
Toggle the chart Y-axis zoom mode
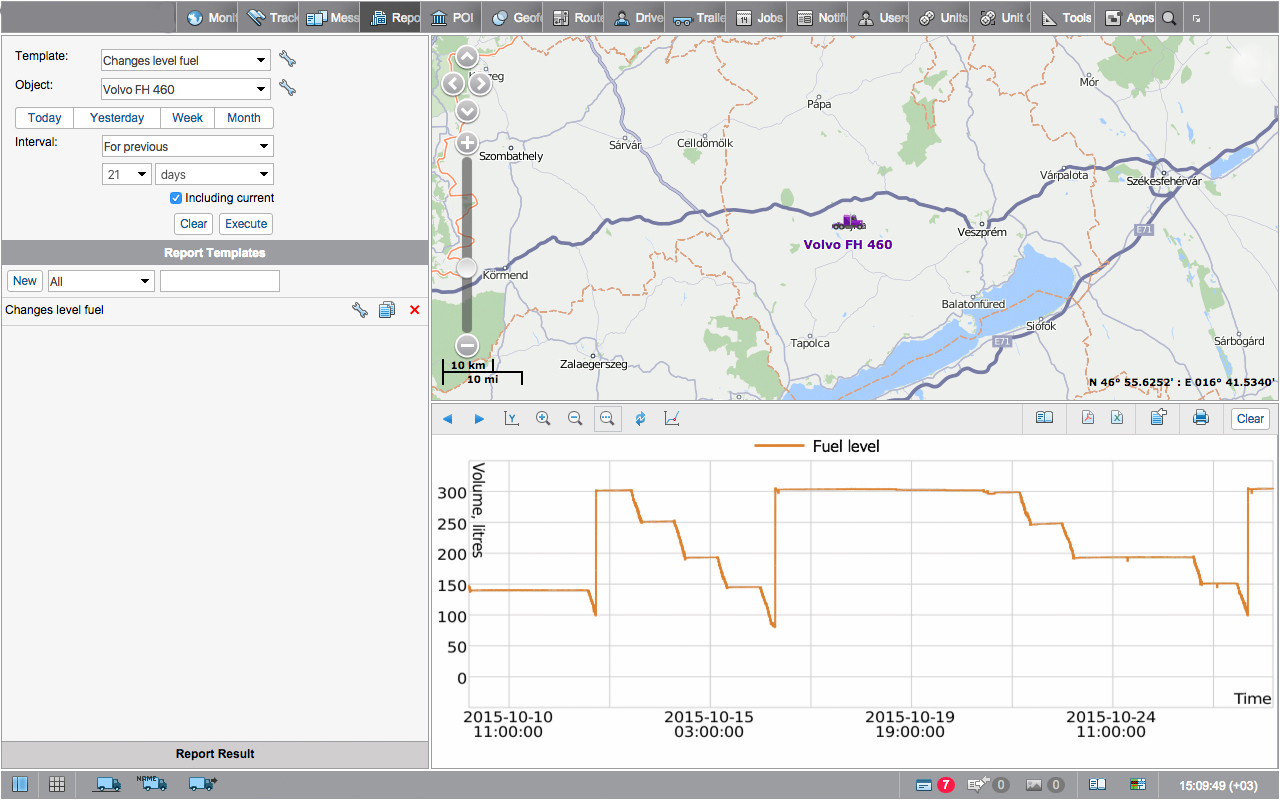(511, 419)
